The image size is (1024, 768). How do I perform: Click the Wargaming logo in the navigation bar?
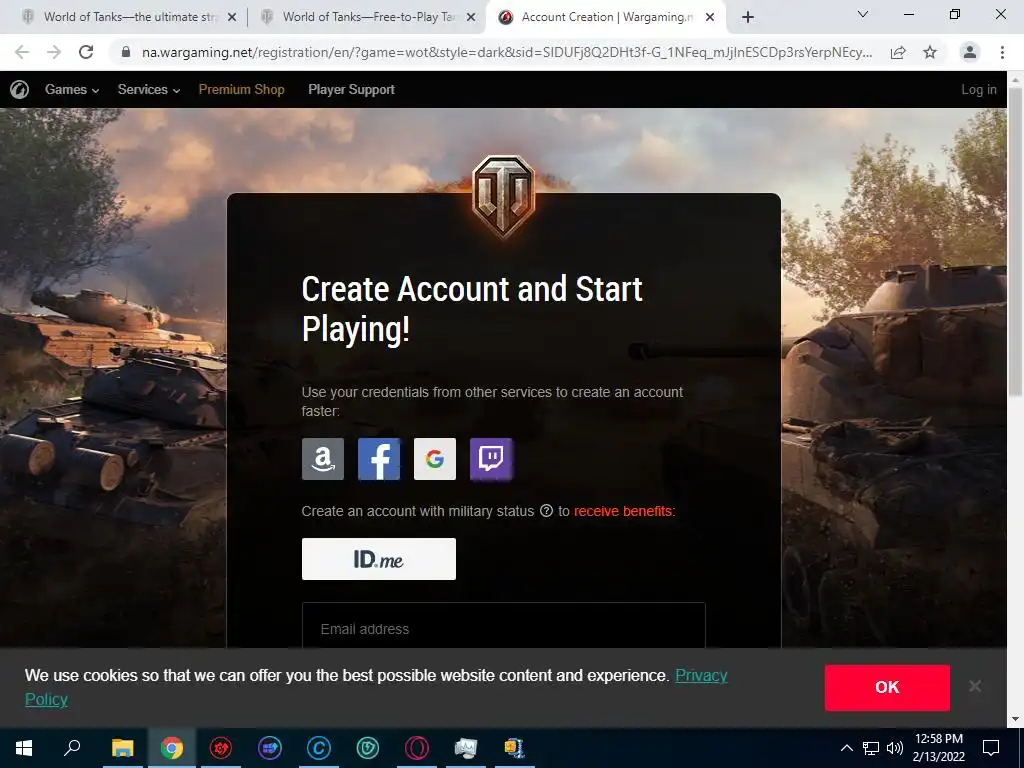click(x=20, y=89)
